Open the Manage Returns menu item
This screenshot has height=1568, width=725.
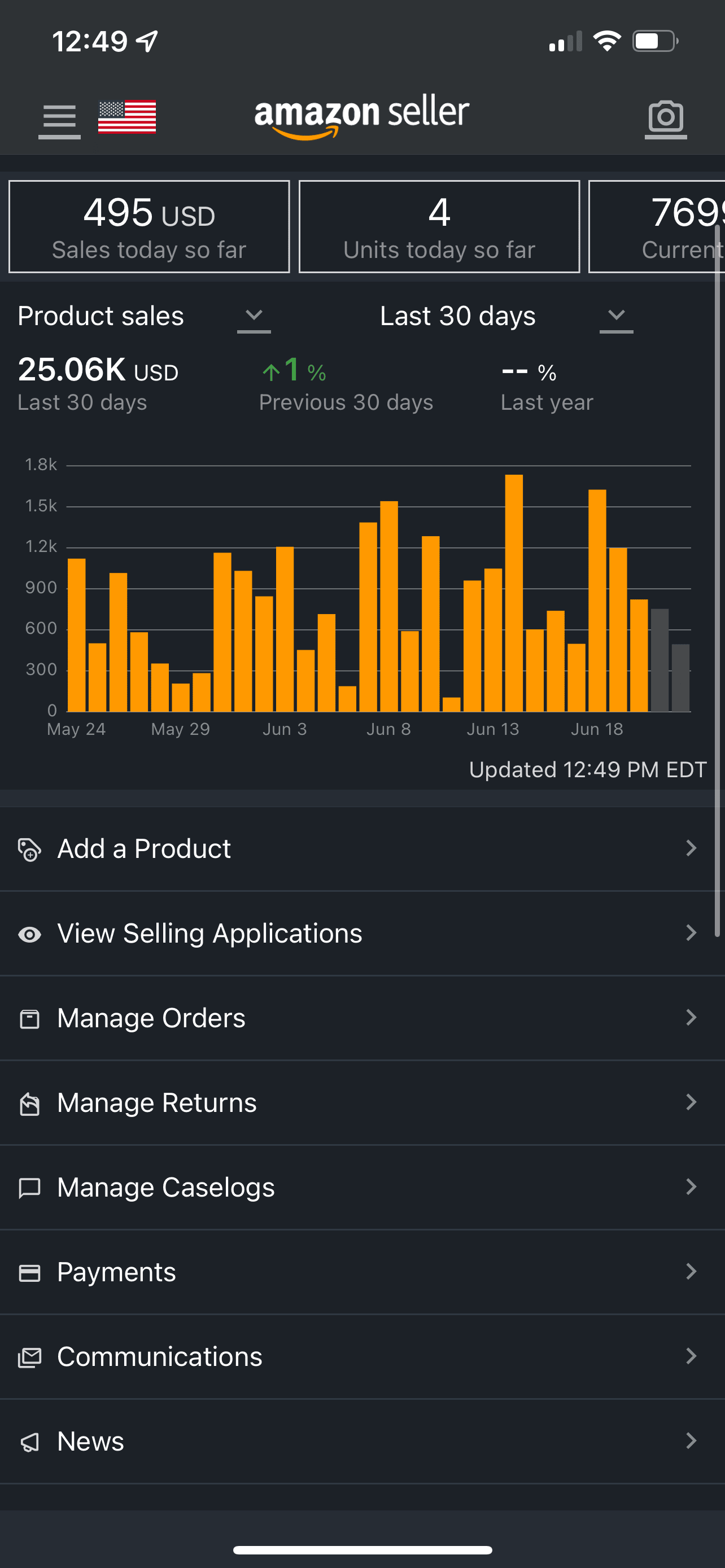(157, 1102)
